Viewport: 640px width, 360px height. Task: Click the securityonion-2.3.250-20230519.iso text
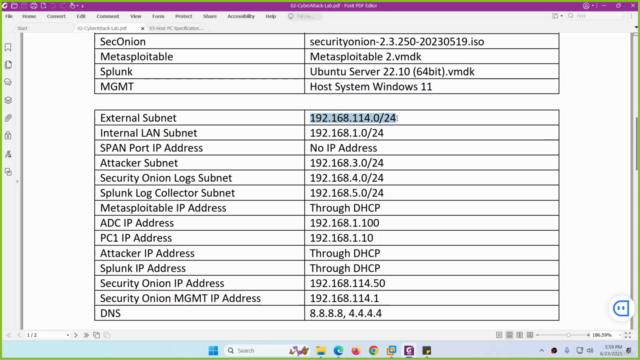(397, 42)
